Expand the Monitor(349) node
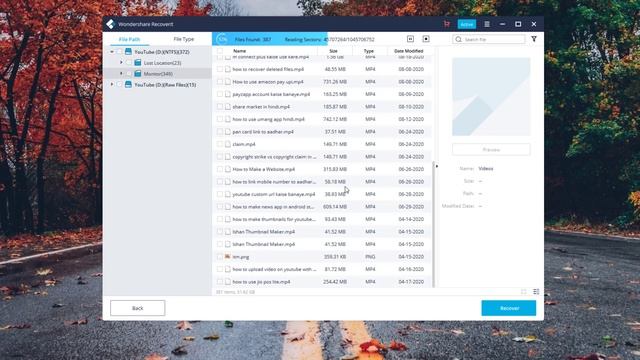The width and height of the screenshot is (640, 360). [x=121, y=73]
